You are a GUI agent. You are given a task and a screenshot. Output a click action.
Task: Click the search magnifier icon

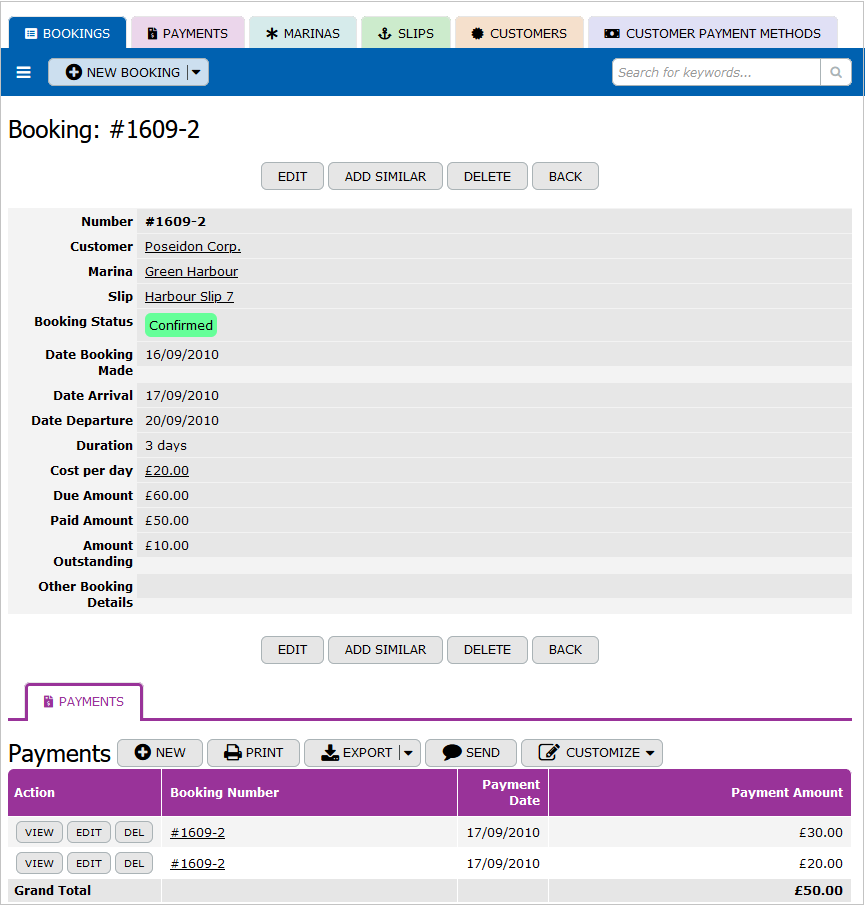(x=835, y=73)
